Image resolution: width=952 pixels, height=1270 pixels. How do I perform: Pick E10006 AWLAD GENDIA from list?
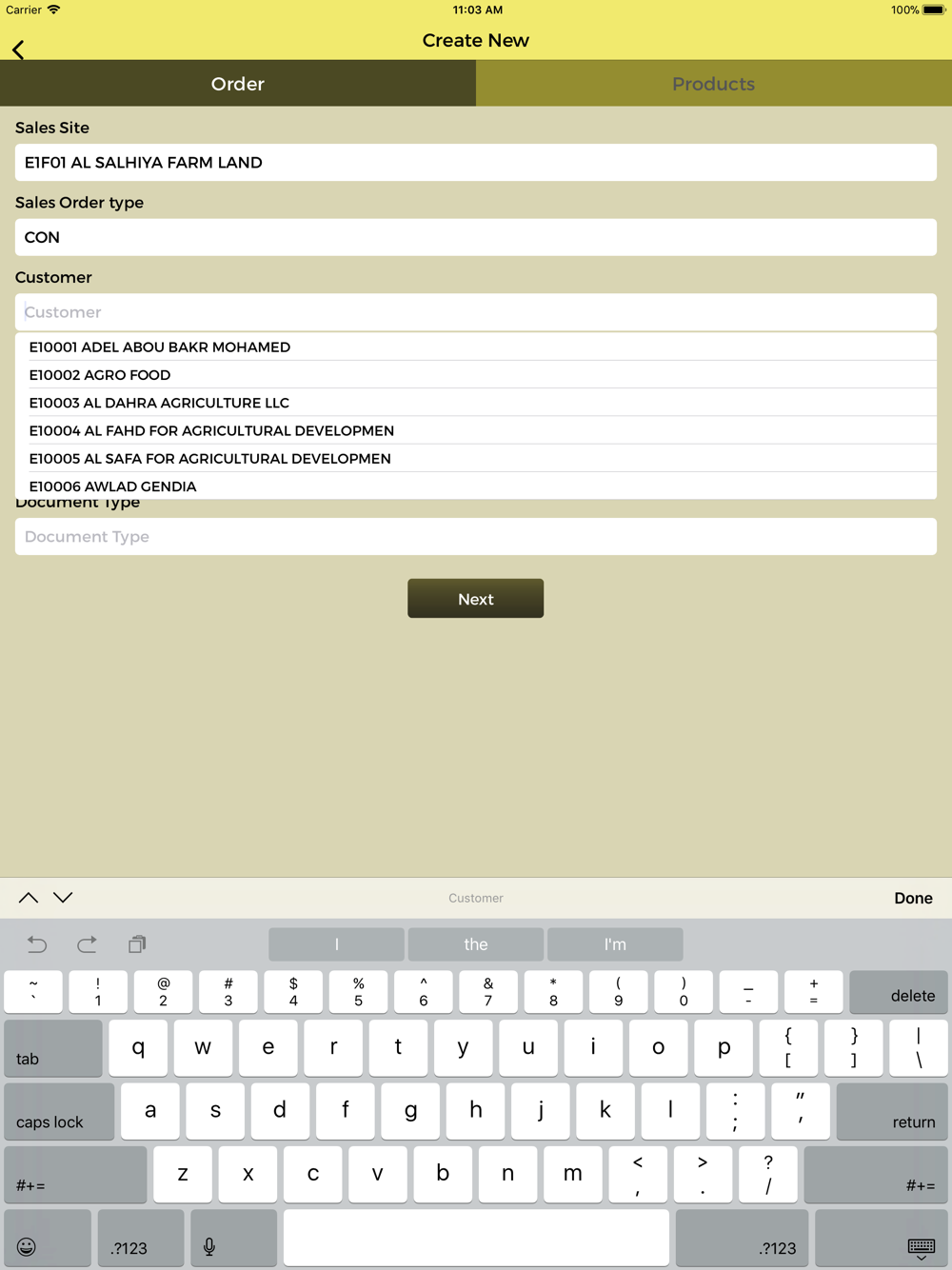(476, 486)
